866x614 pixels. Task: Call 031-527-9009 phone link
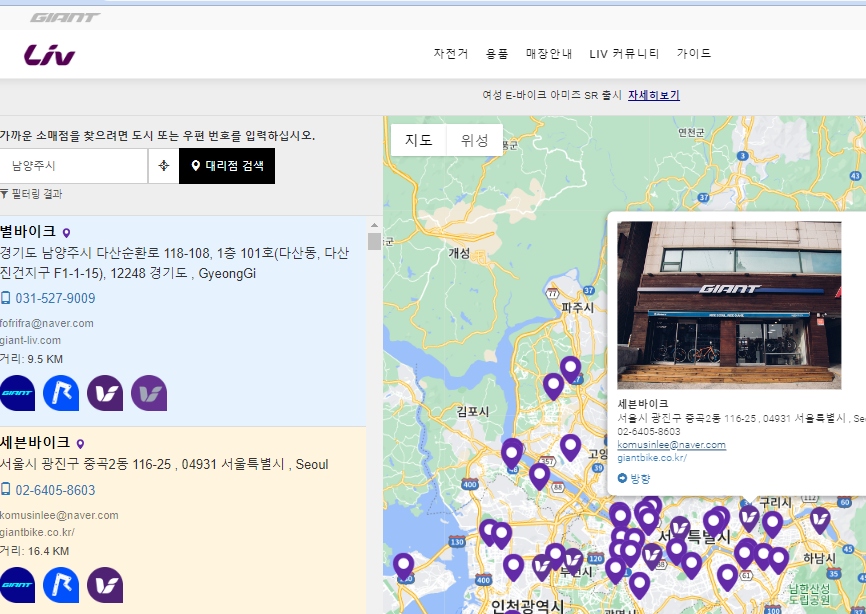(55, 298)
